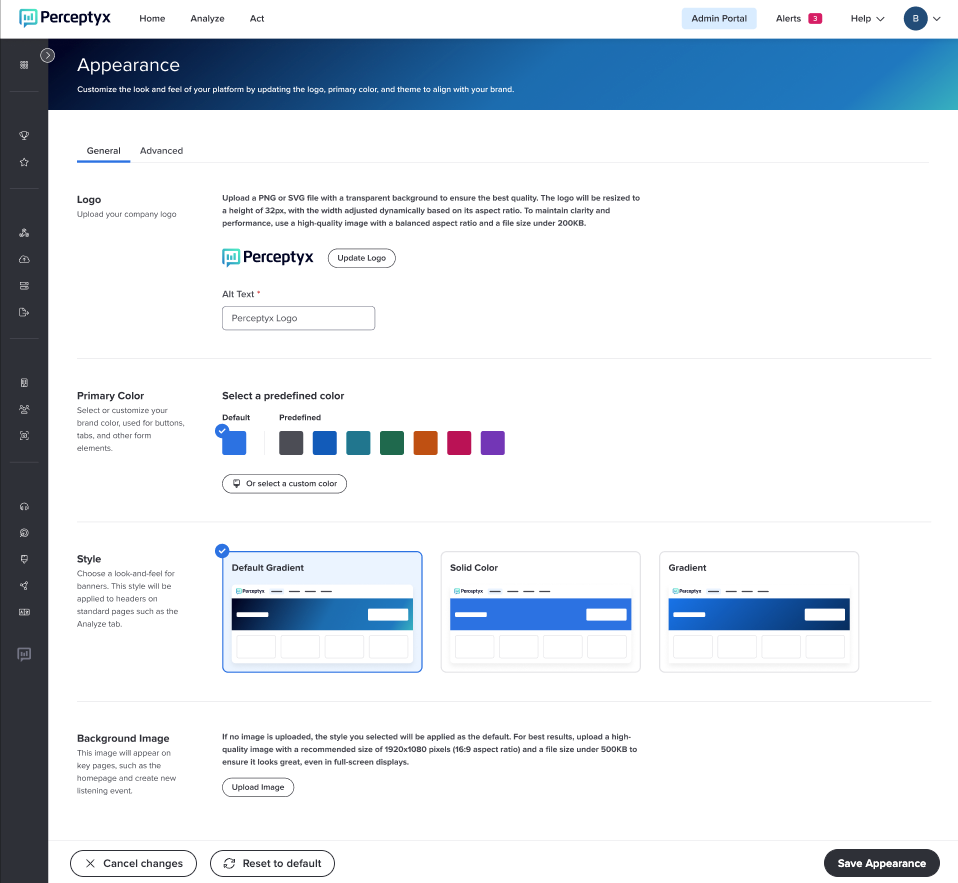This screenshot has height=883, width=958.
Task: Click the Primary Color section title
Action: (111, 396)
